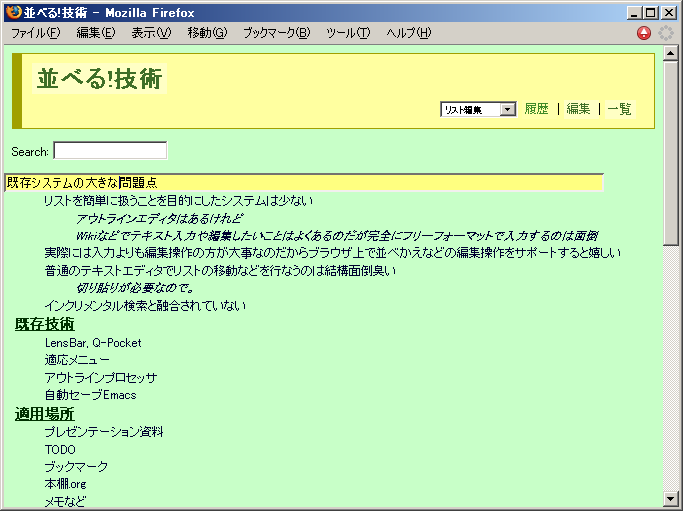
Task: Click the Search: label
Action: (x=30, y=152)
